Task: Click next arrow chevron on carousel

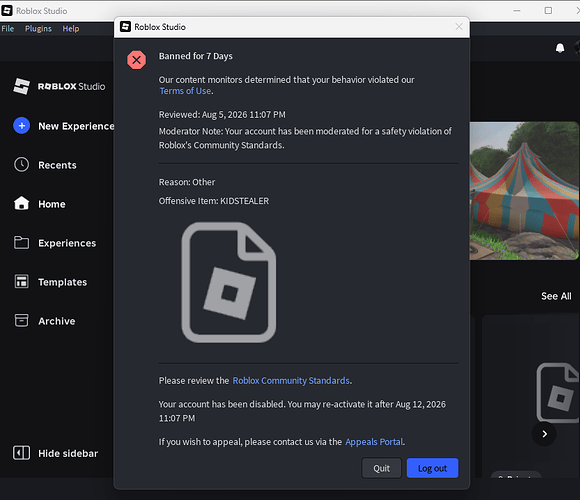Action: [544, 434]
